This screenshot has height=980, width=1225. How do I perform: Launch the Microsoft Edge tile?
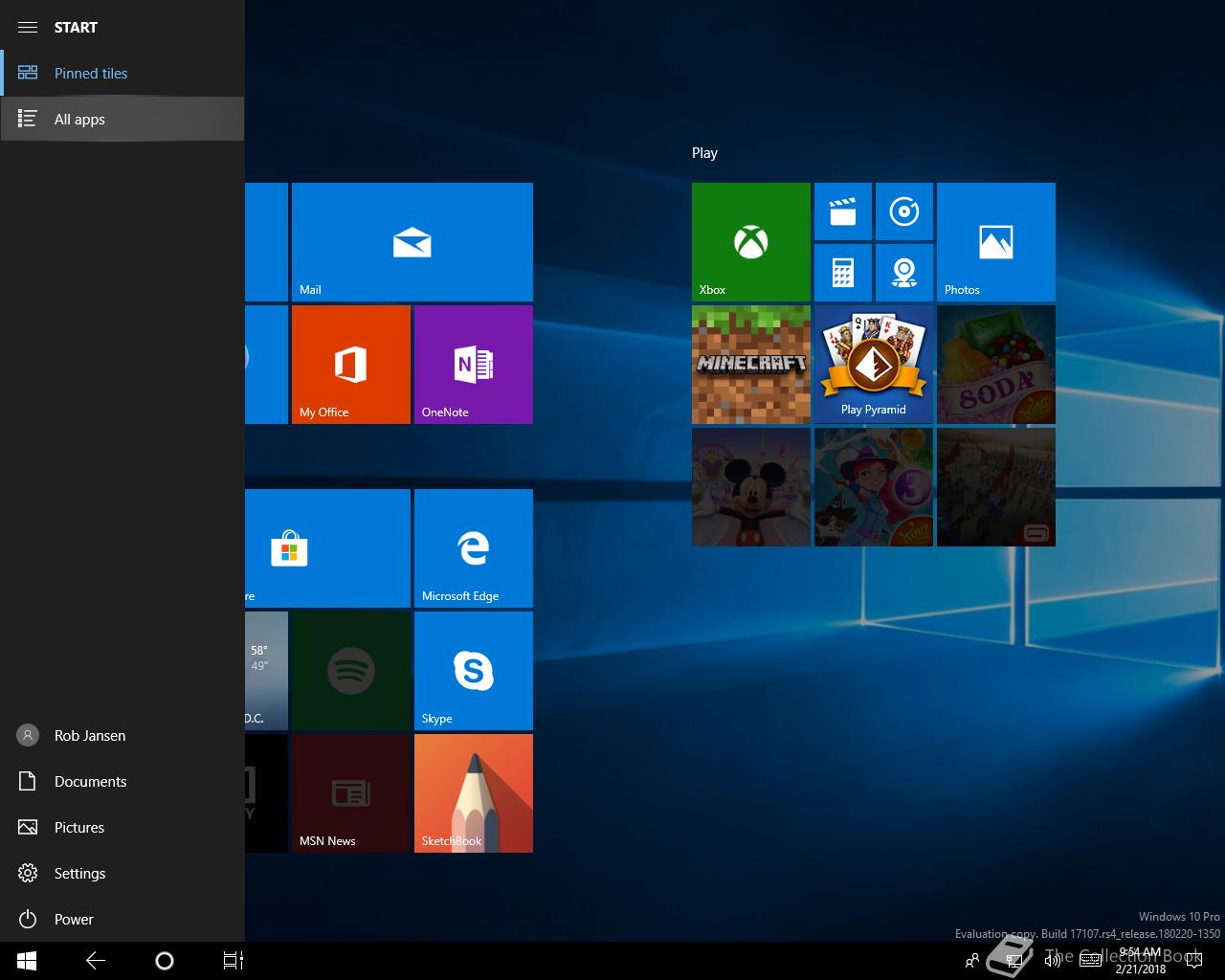point(474,548)
